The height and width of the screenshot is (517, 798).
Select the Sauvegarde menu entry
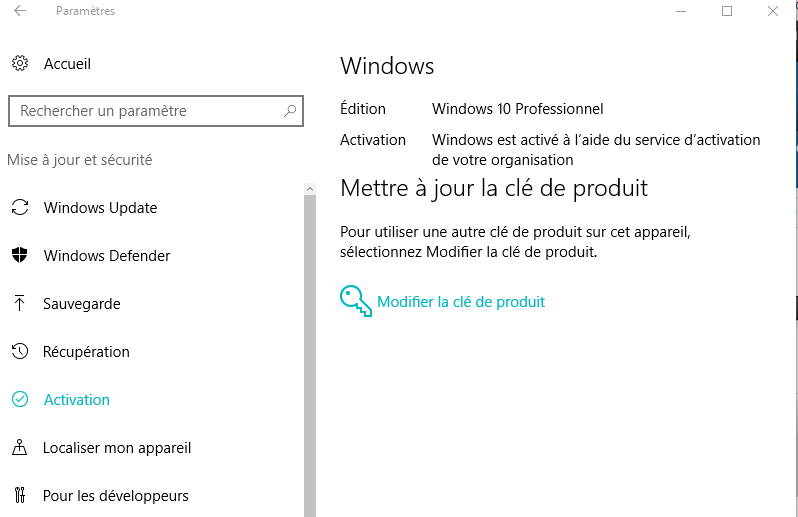[84, 304]
